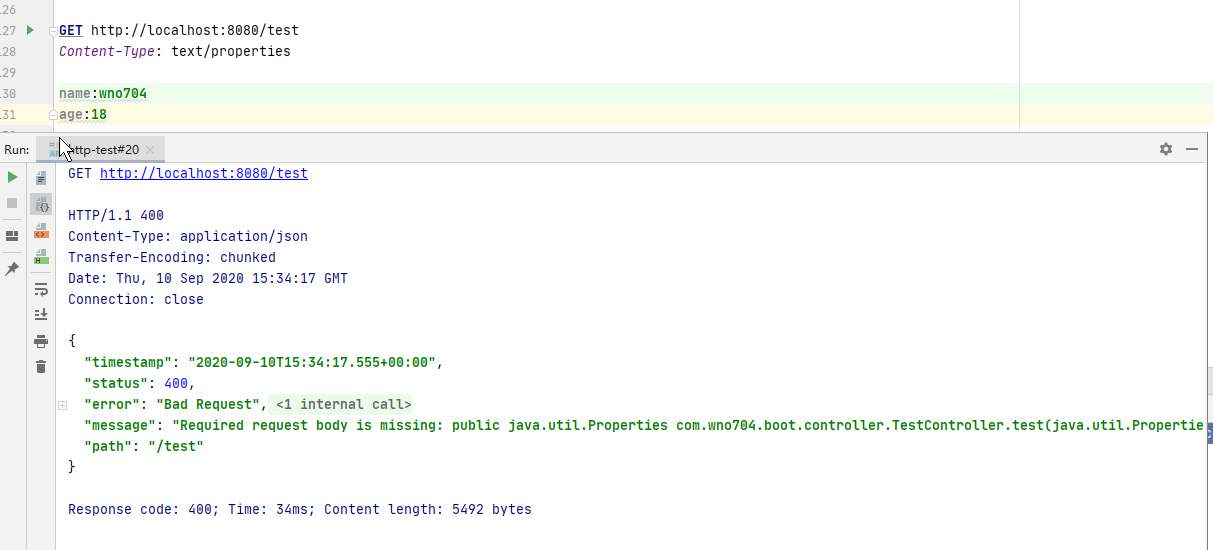
Task: Expand the folded "1 internal call" region
Action: tap(62, 405)
